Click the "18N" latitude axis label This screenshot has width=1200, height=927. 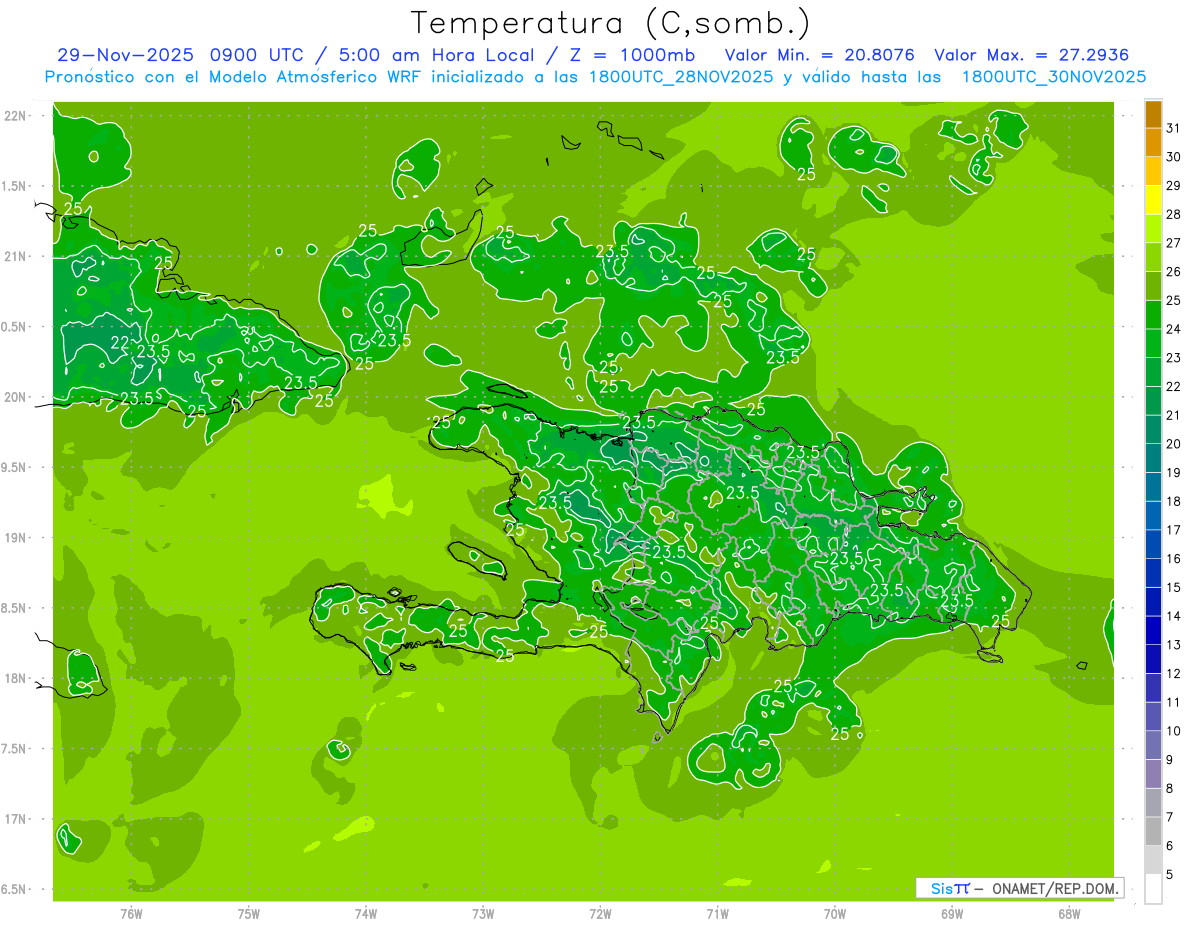pyautogui.click(x=15, y=678)
